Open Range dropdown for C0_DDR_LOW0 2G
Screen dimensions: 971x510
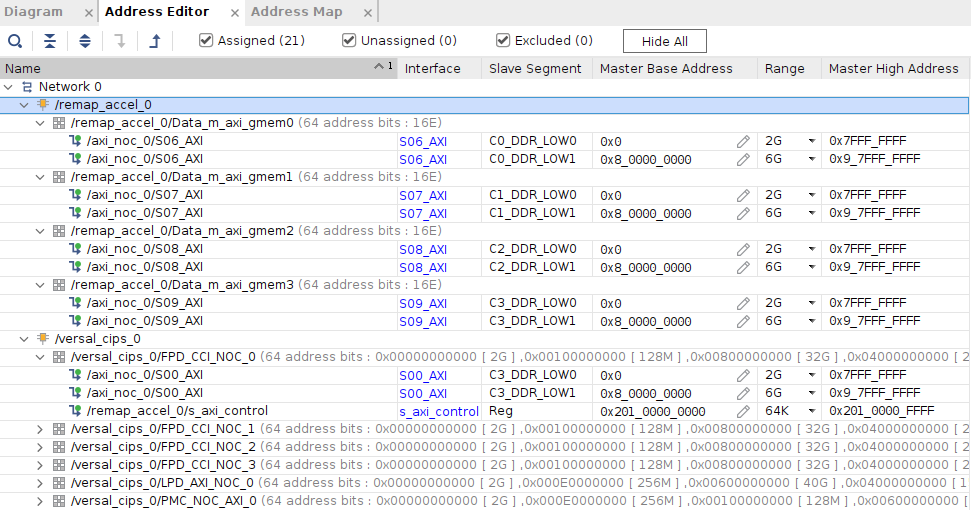pyautogui.click(x=811, y=142)
